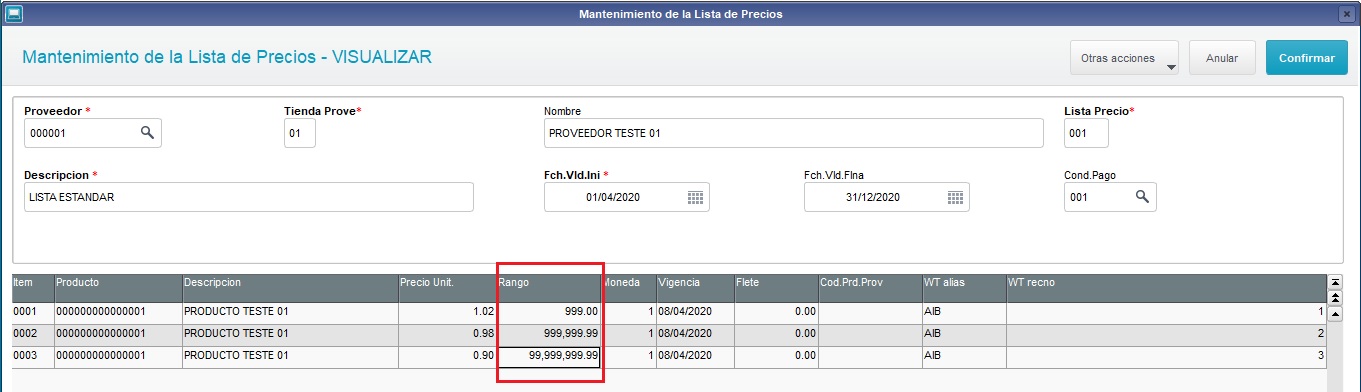Click the start date field 01/04/2020

(x=626, y=197)
